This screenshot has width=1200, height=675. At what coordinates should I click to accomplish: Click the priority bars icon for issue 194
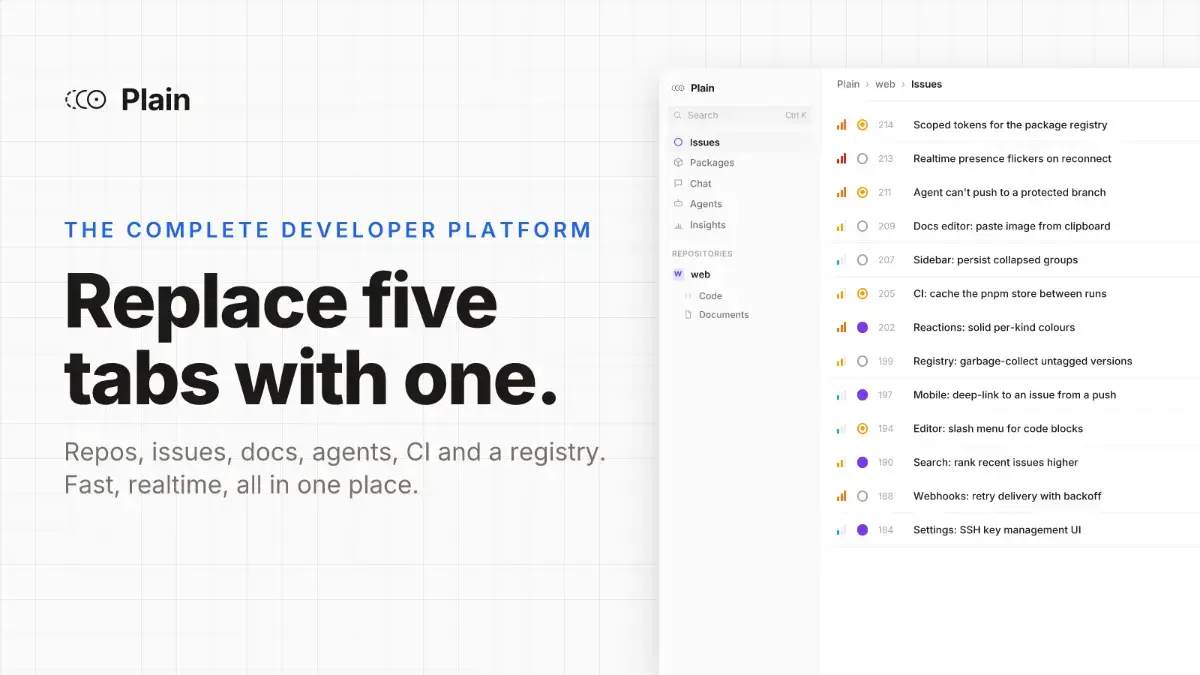[841, 428]
